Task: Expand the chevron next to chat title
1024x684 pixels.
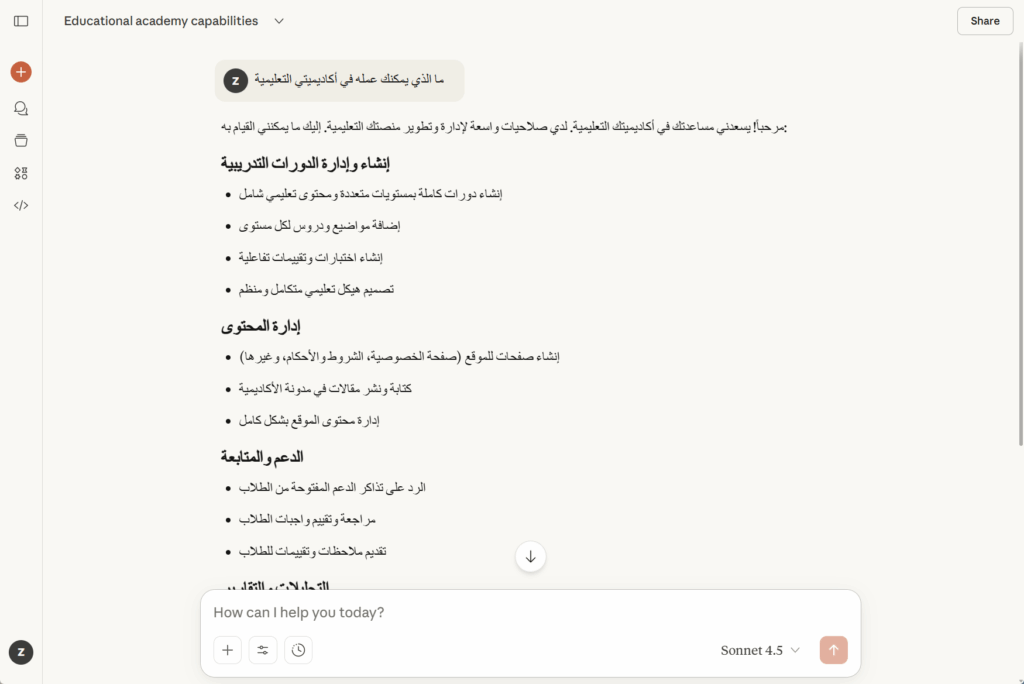Action: click(x=279, y=21)
